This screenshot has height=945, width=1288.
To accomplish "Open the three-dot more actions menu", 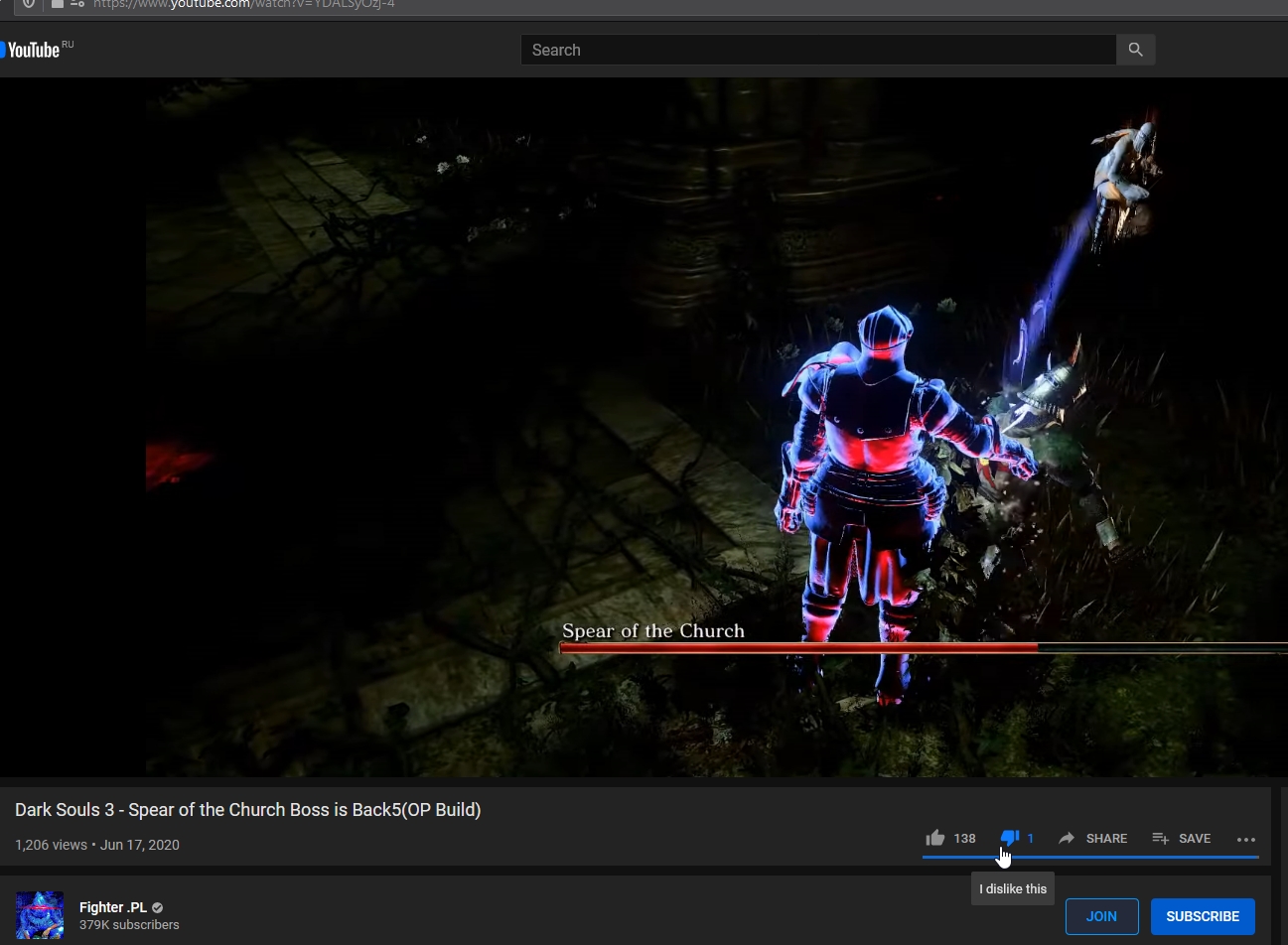I will [1246, 840].
